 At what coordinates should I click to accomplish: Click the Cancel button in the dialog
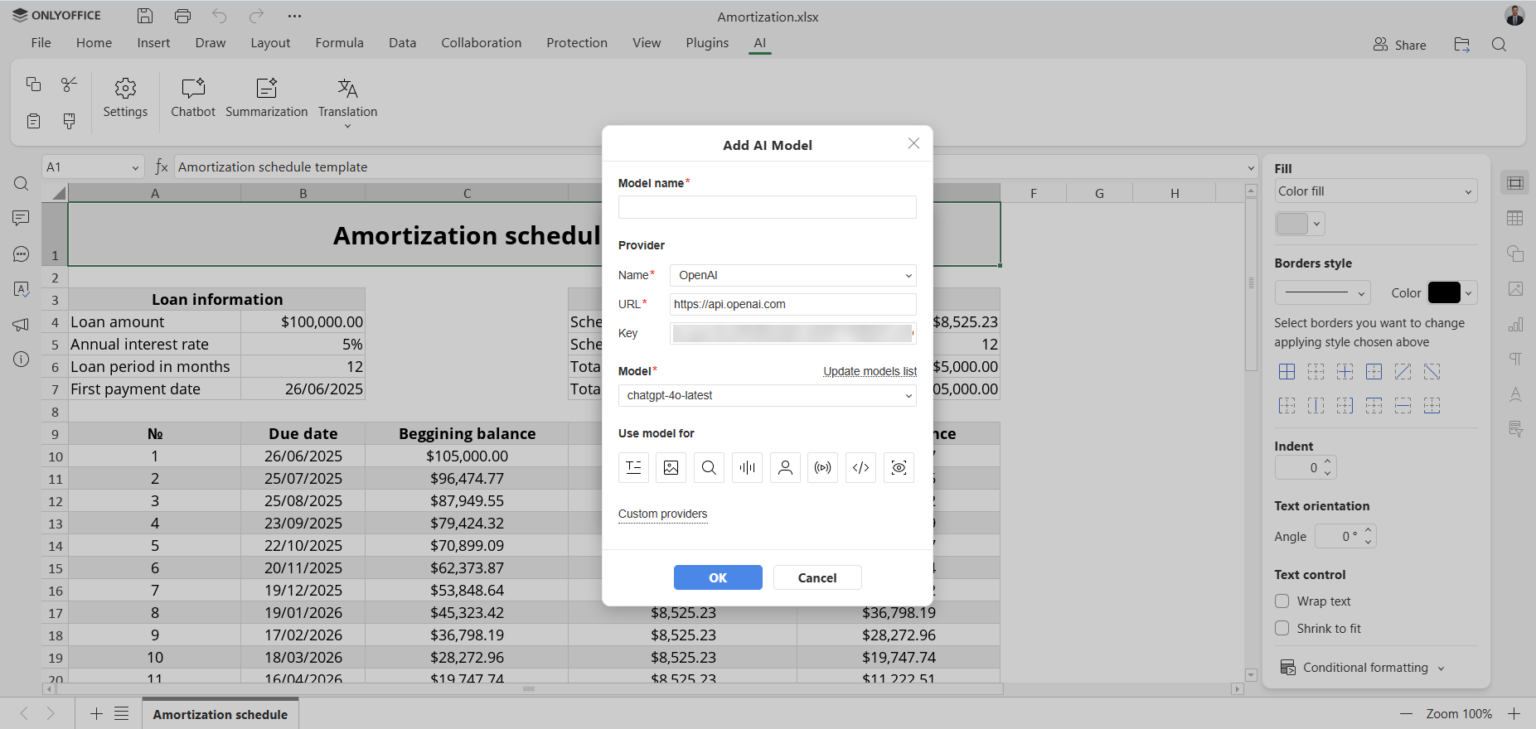point(817,577)
